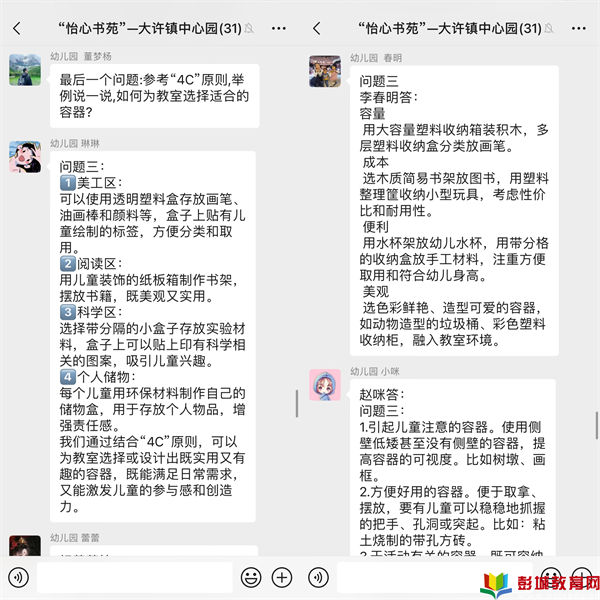This screenshot has height=600, width=600.
Task: Open left chat's group title 怡心书苑
Action: 150,28
